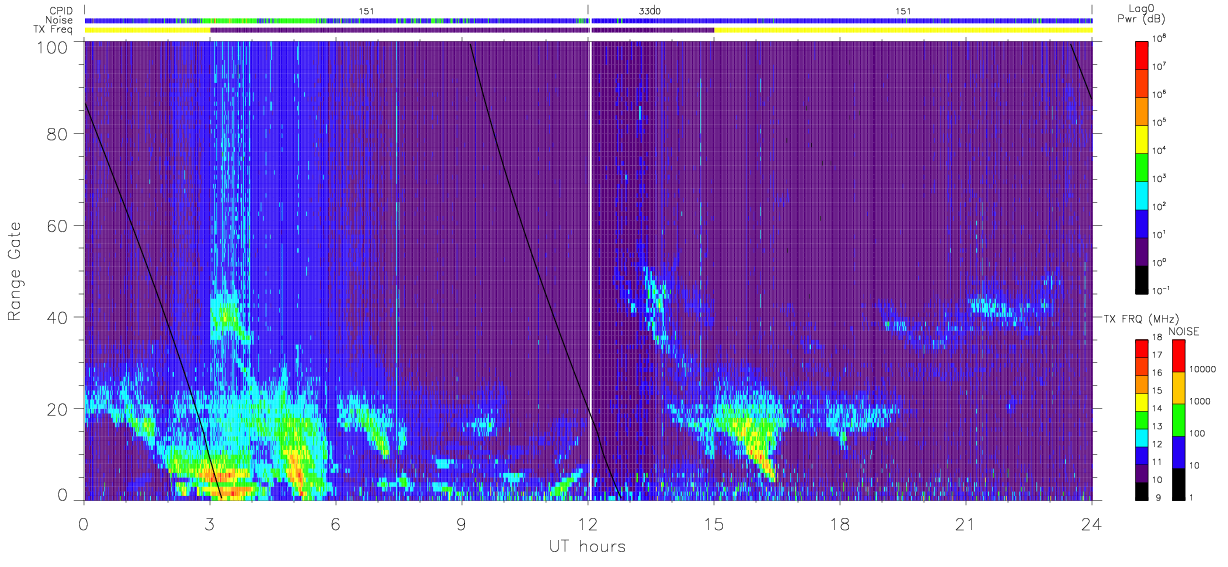Select the orange swatch in the NOISE colorbar

click(x=1177, y=387)
